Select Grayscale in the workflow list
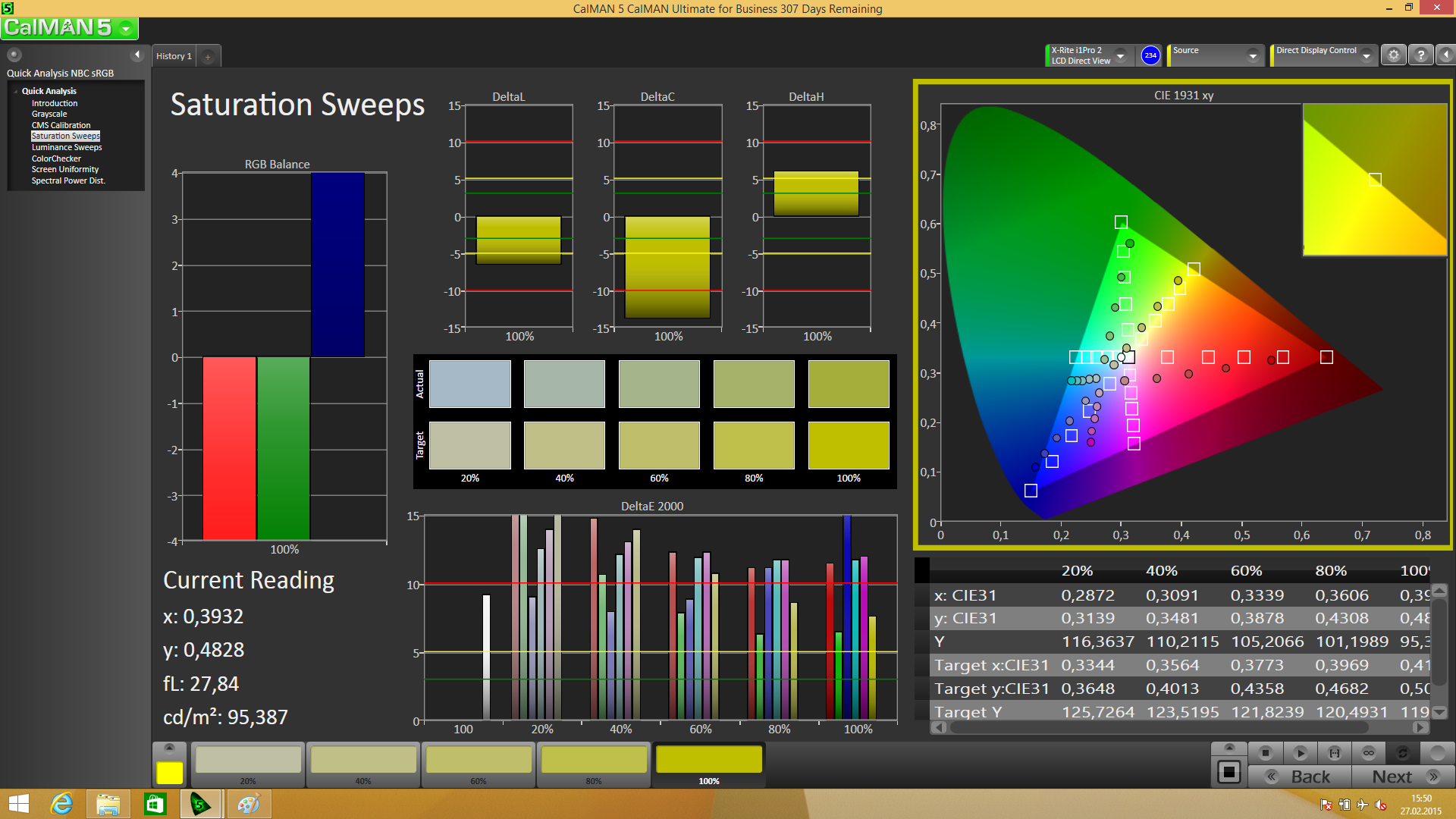1456x819 pixels. [49, 115]
